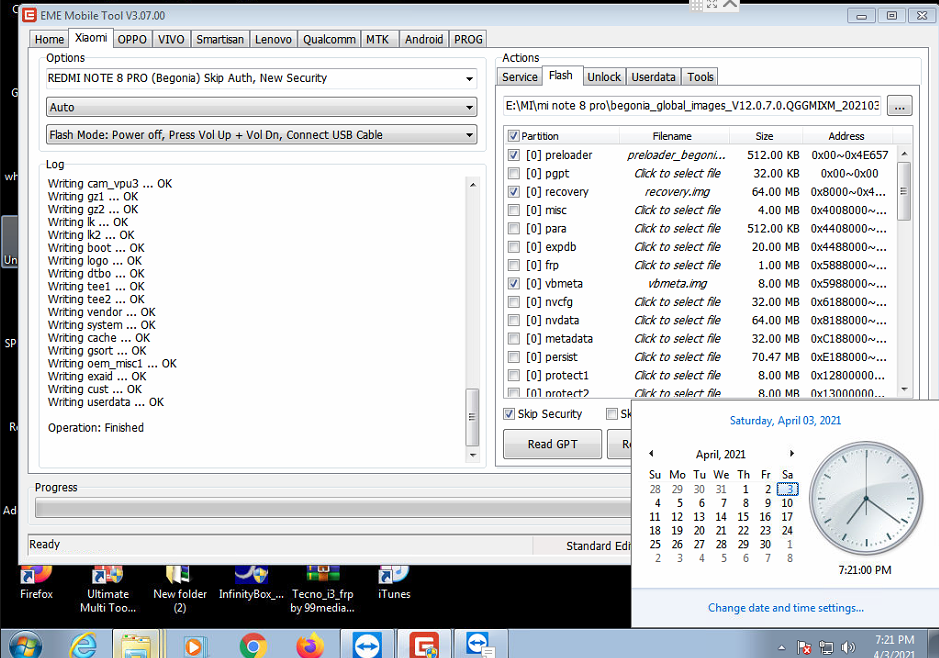939x658 pixels.
Task: Open the volume speaker tray icon
Action: click(x=848, y=647)
